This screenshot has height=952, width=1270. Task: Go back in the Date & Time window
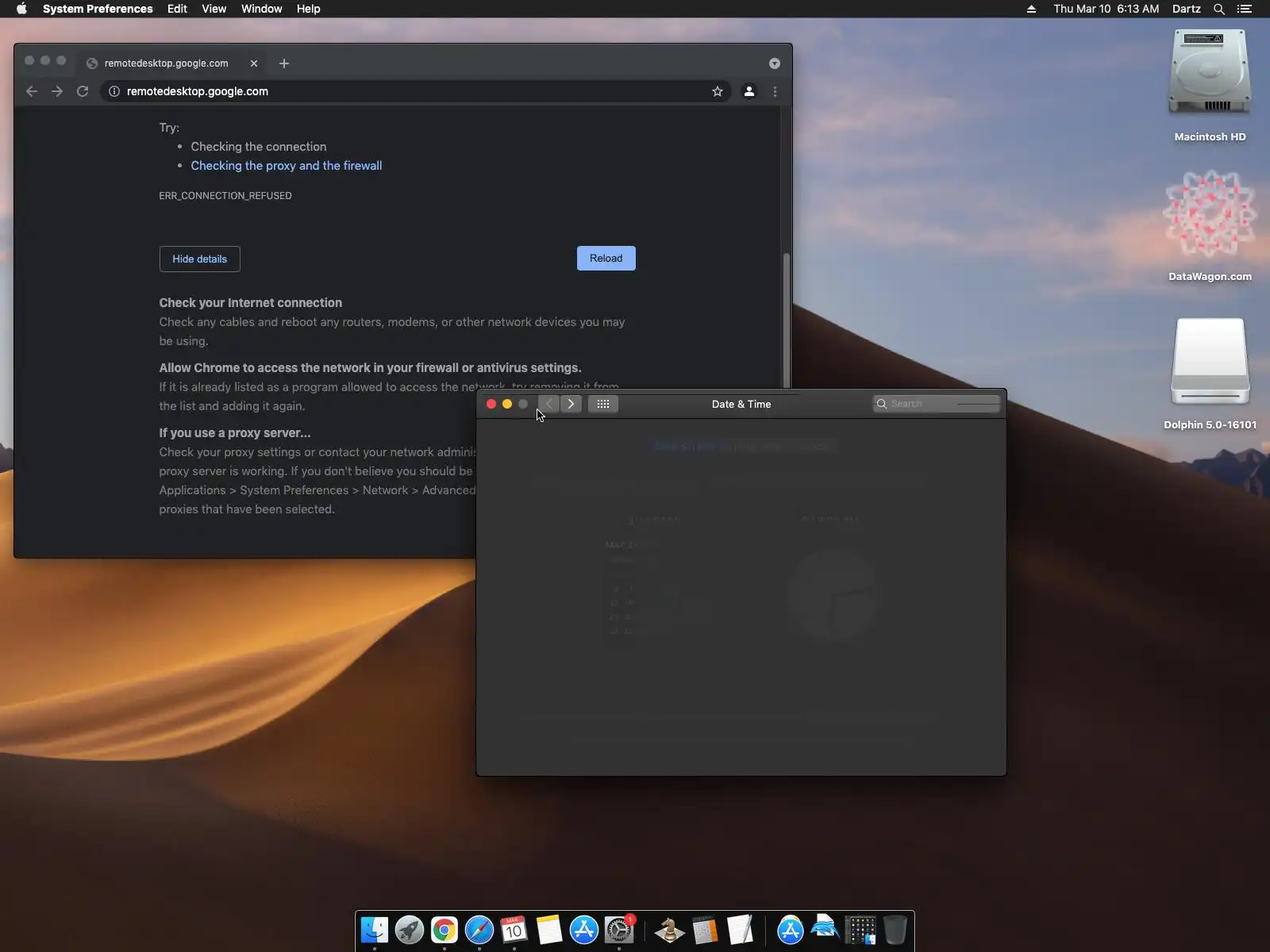tap(548, 404)
